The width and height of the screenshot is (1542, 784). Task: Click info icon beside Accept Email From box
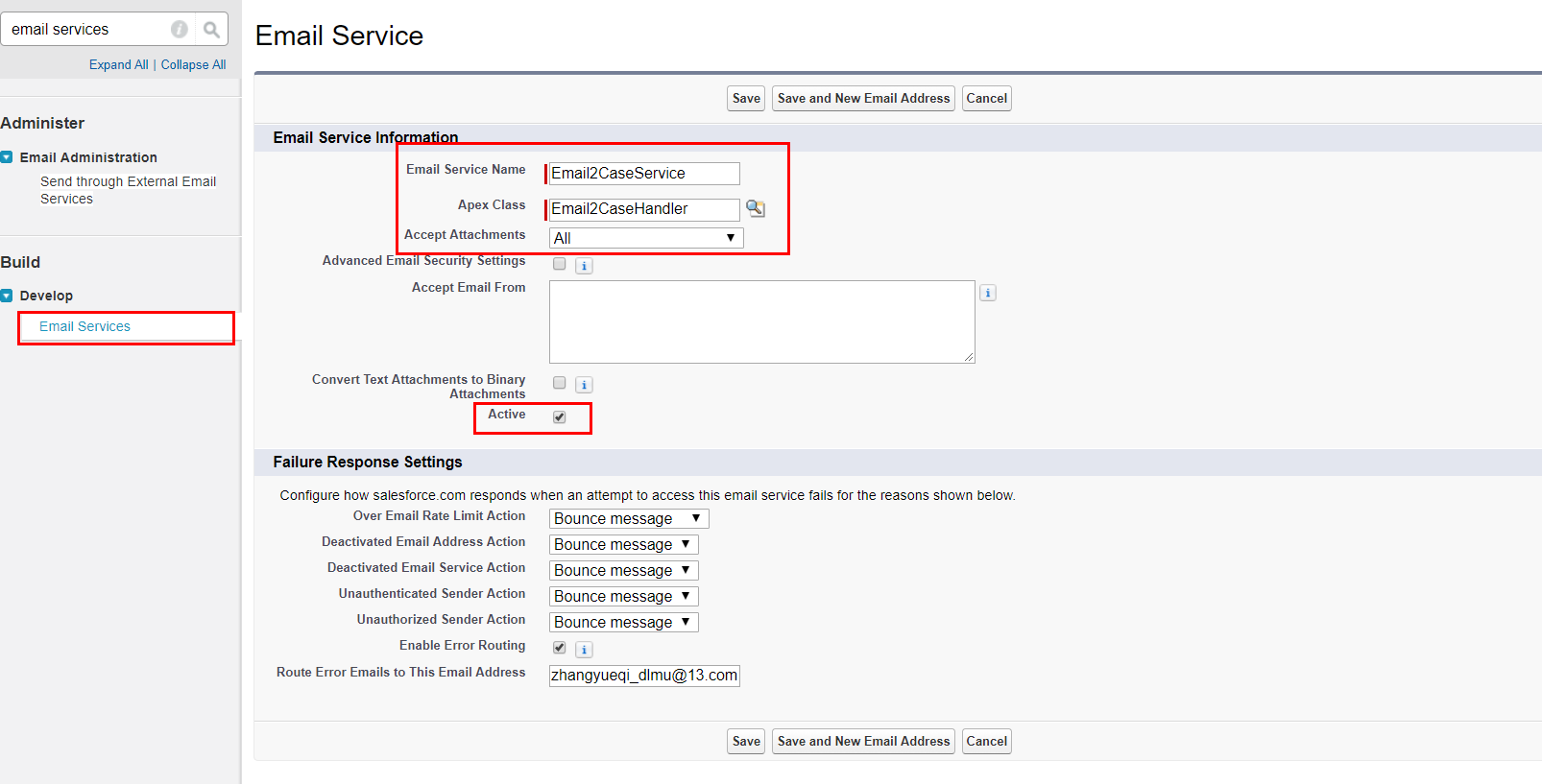[988, 293]
